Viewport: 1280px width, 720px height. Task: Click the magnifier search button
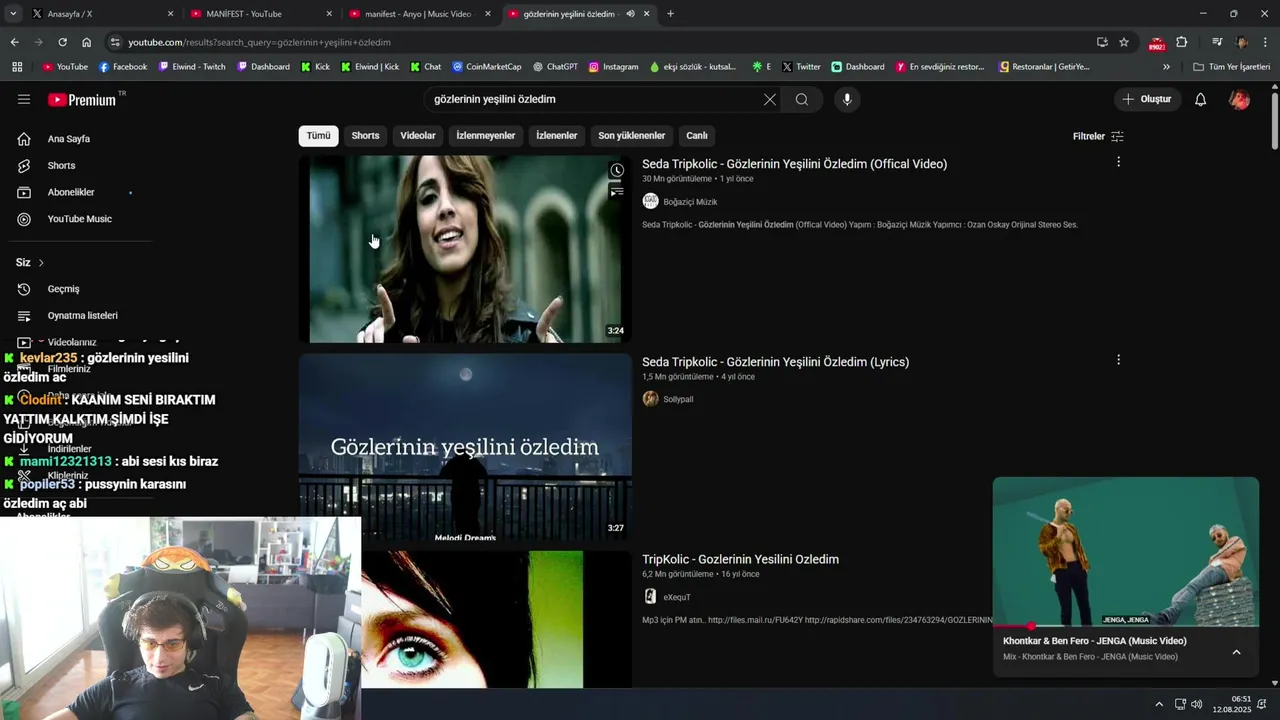coord(802,99)
